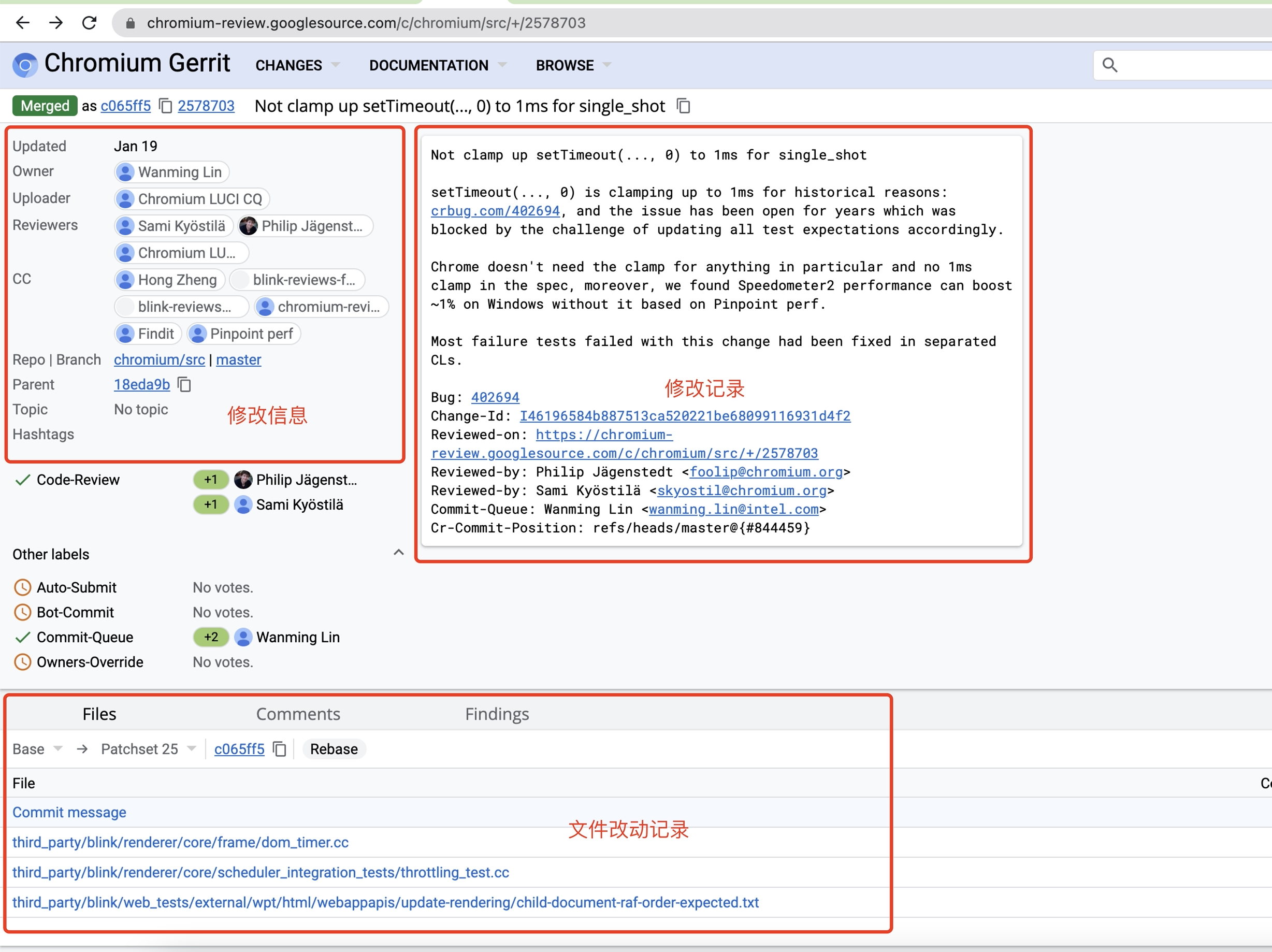Click the browser forward arrow
1272x952 pixels.
pos(56,23)
